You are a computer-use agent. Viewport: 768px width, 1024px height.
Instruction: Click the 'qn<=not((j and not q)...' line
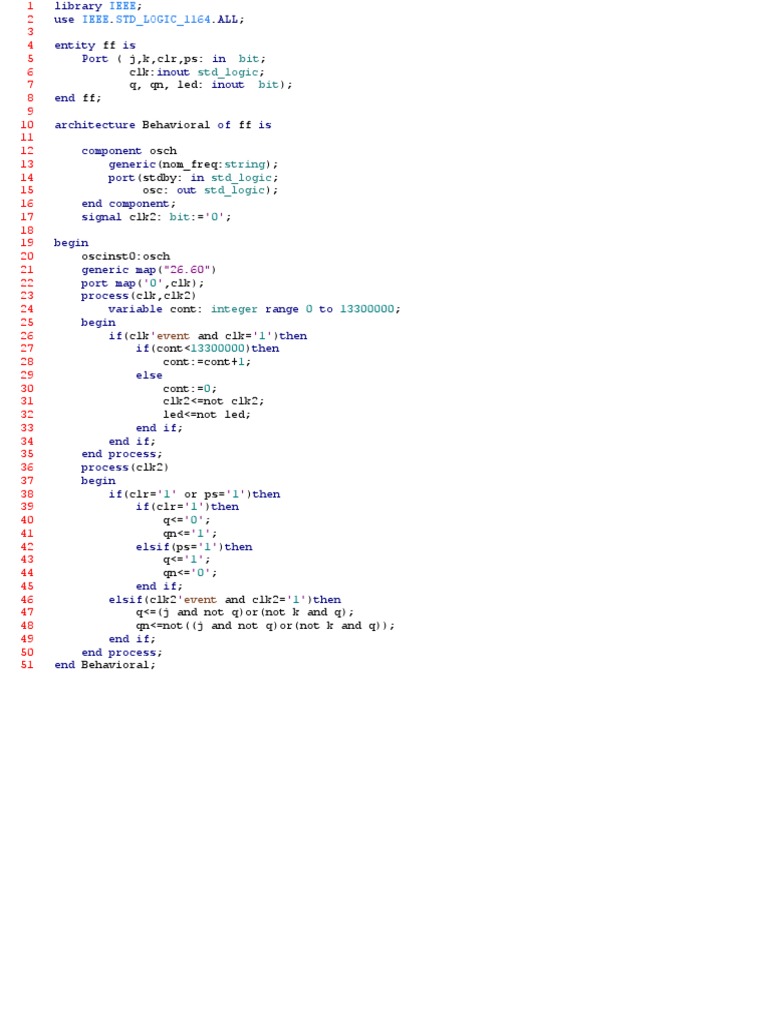coord(266,626)
